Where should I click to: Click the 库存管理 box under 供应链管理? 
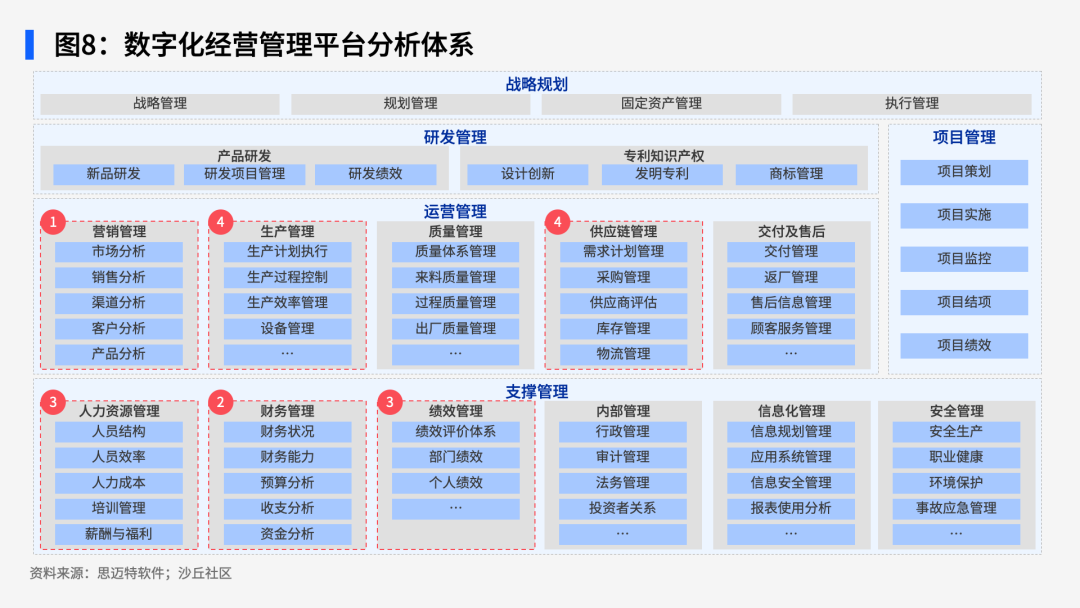(x=624, y=328)
